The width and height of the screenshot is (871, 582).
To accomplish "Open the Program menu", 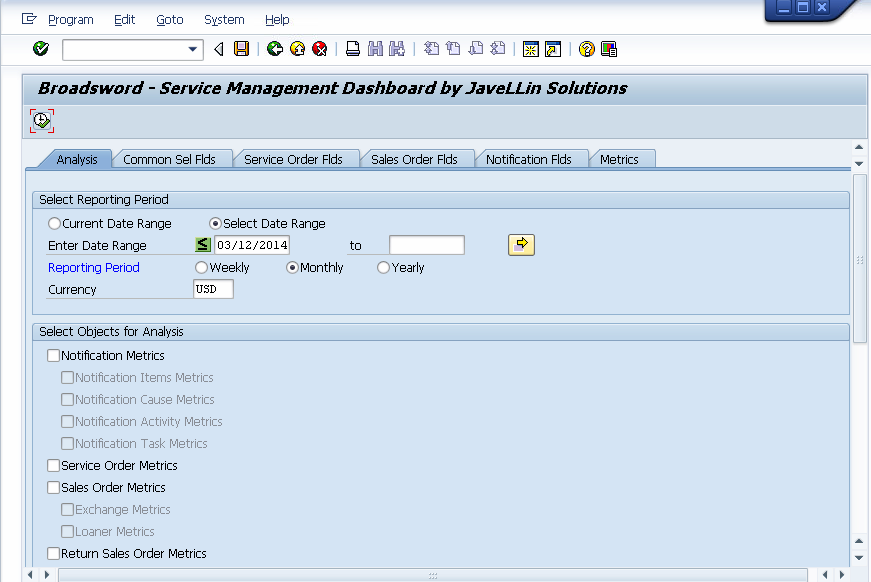I will [71, 20].
